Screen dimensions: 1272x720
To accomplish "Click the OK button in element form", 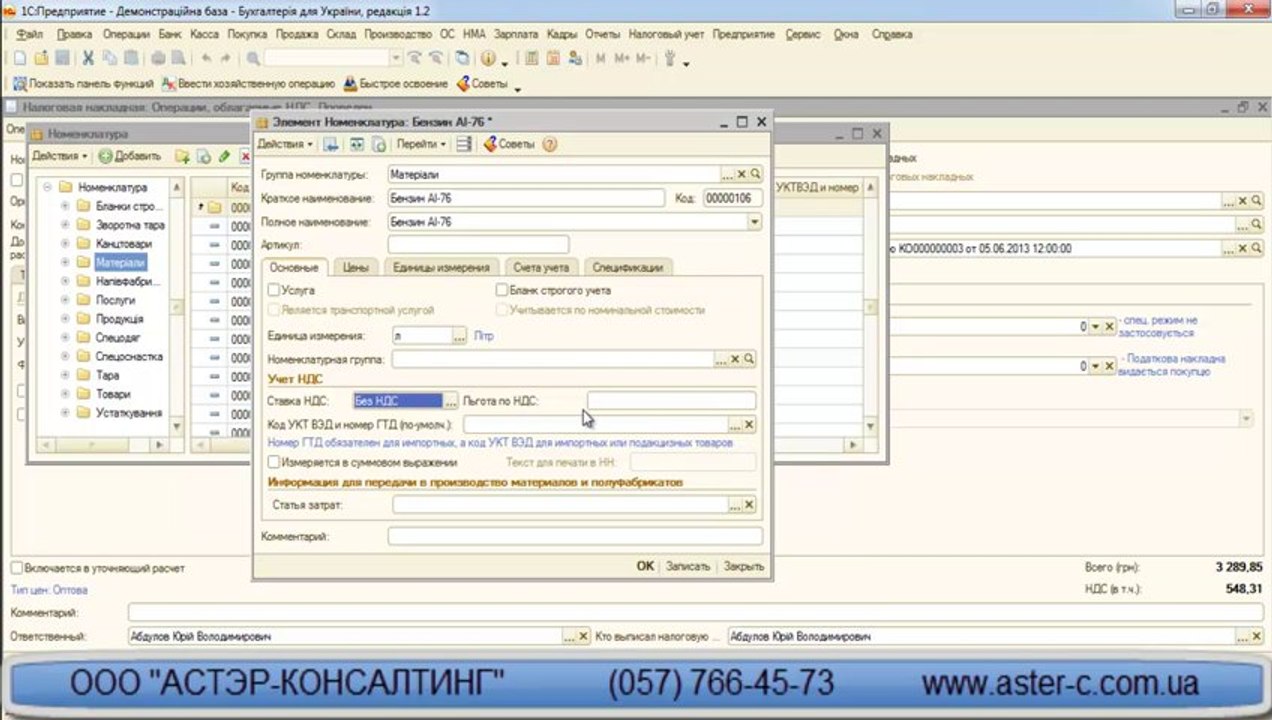I will point(645,566).
